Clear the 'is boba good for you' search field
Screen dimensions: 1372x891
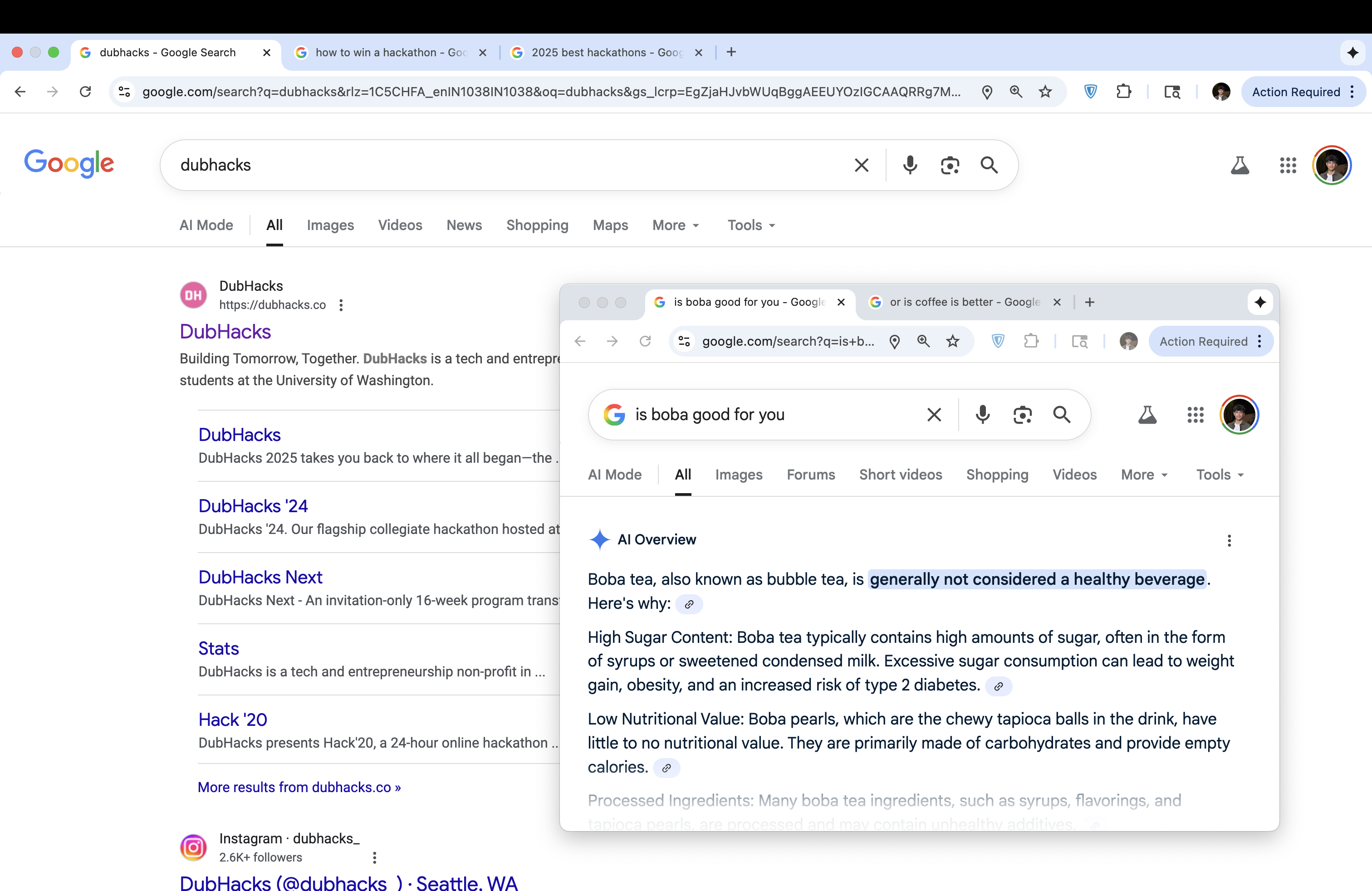coord(934,414)
